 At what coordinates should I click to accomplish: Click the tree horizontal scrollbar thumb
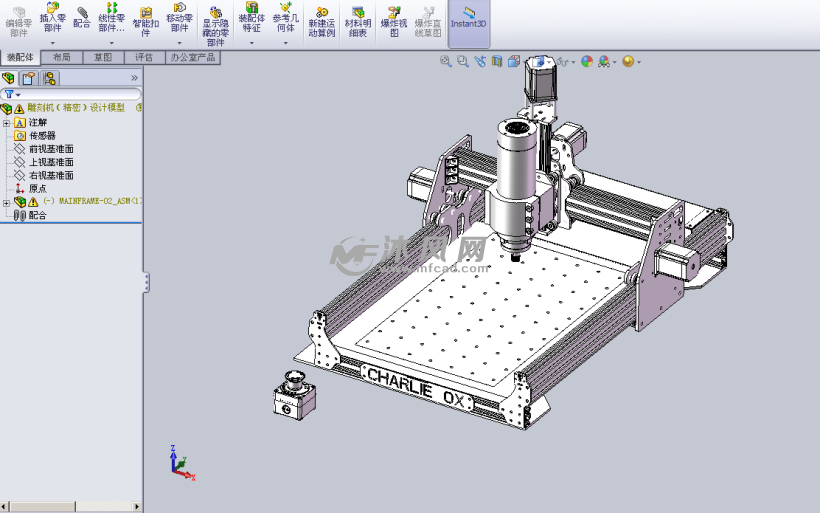click(x=42, y=506)
